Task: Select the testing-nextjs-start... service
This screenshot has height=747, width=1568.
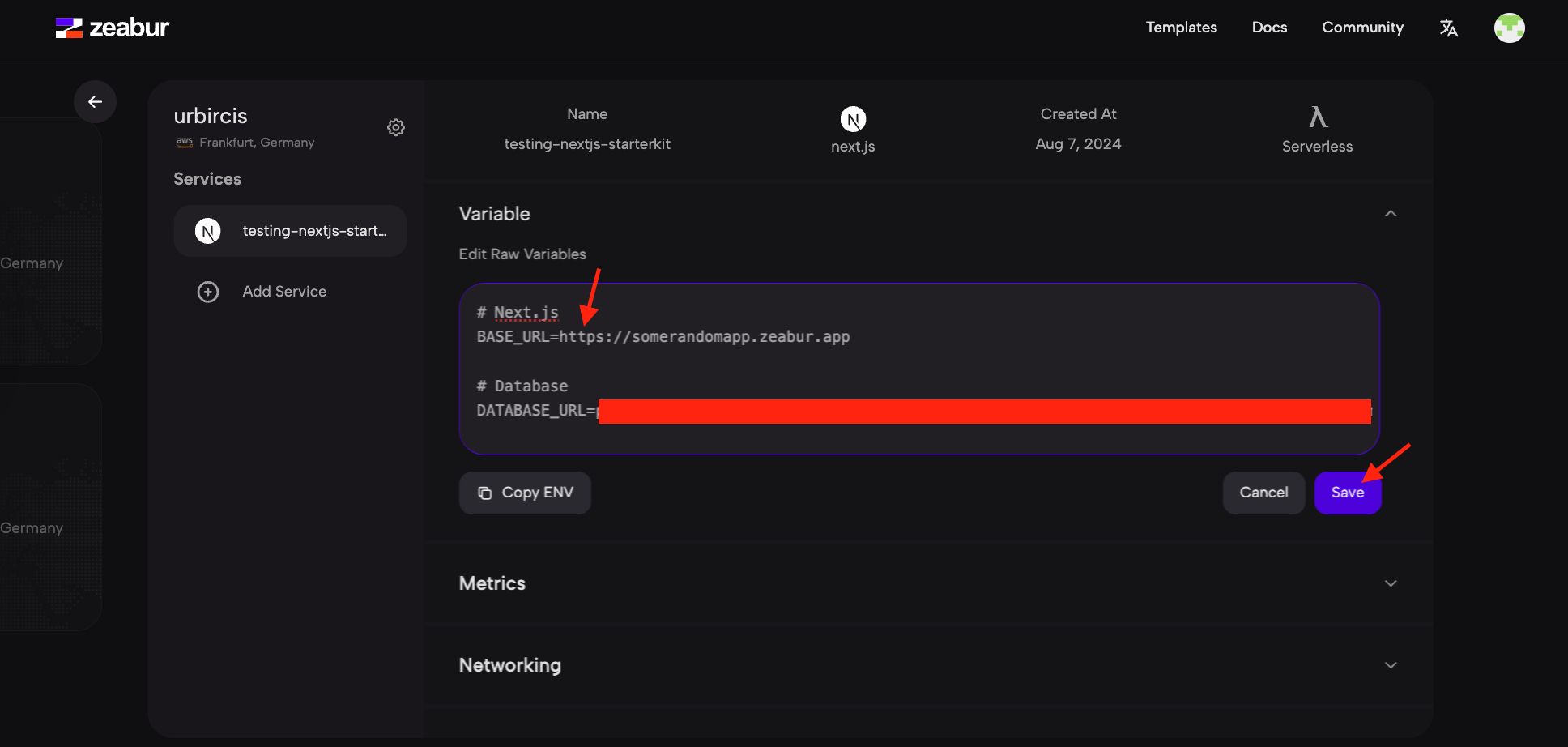Action: pos(290,231)
